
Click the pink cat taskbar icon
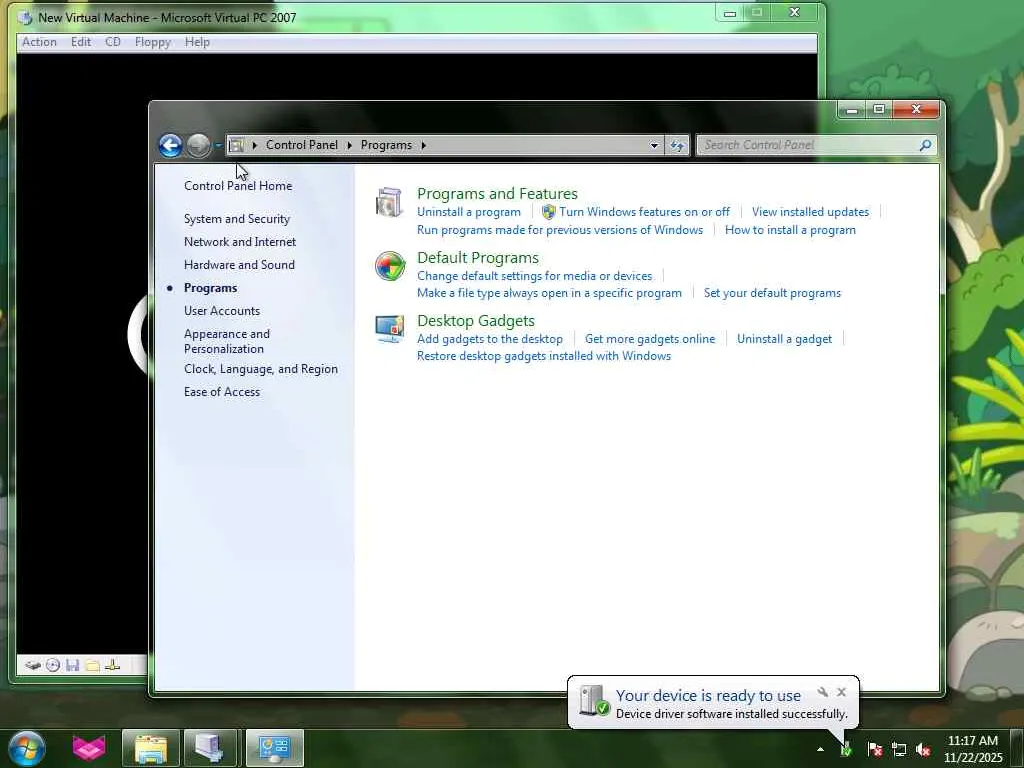[89, 748]
